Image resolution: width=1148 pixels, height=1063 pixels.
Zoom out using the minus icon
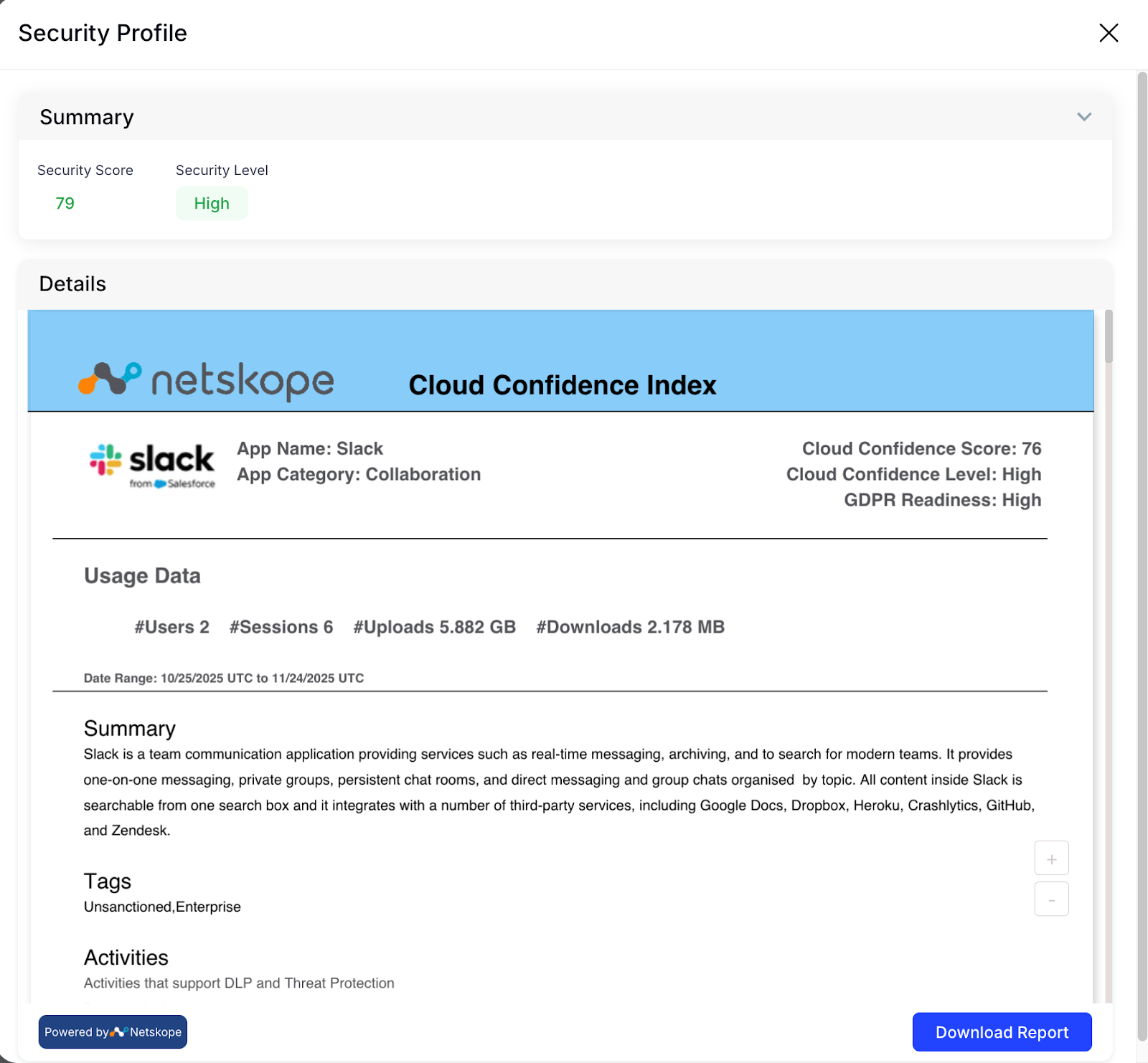point(1051,899)
